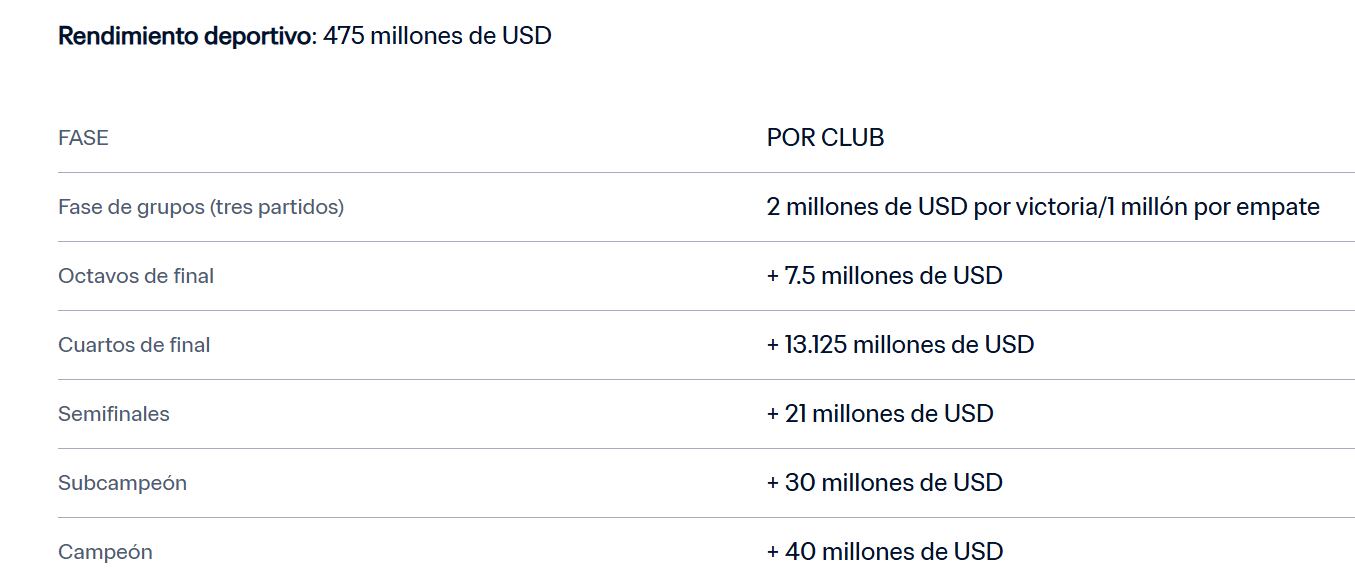Screen dimensions: 1355x583
Task: Select the "Cuartos de final" row label
Action: pos(134,345)
